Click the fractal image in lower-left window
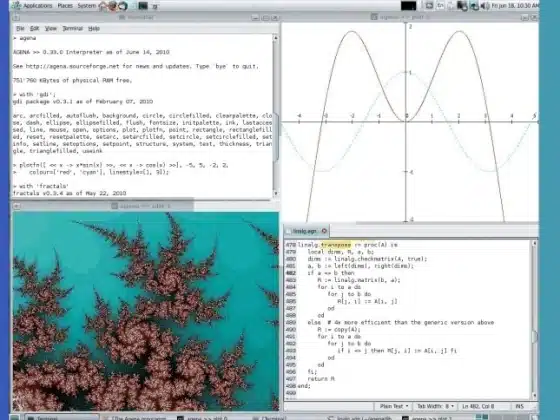 pos(146,311)
